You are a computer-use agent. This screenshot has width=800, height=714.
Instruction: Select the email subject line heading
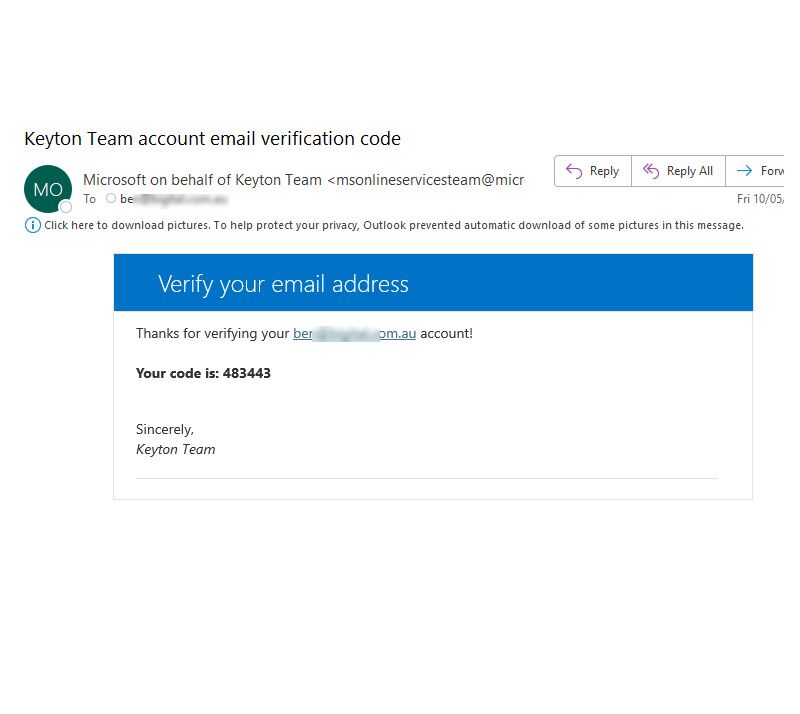[212, 139]
